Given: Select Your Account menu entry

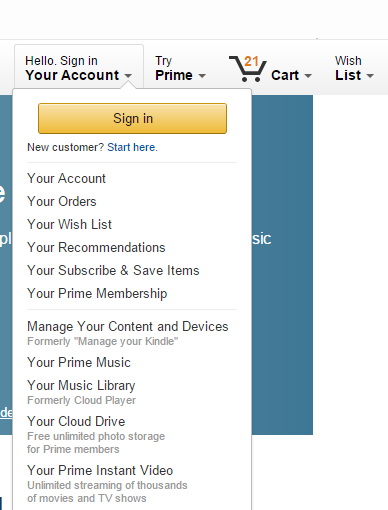Looking at the screenshot, I should point(66,179).
